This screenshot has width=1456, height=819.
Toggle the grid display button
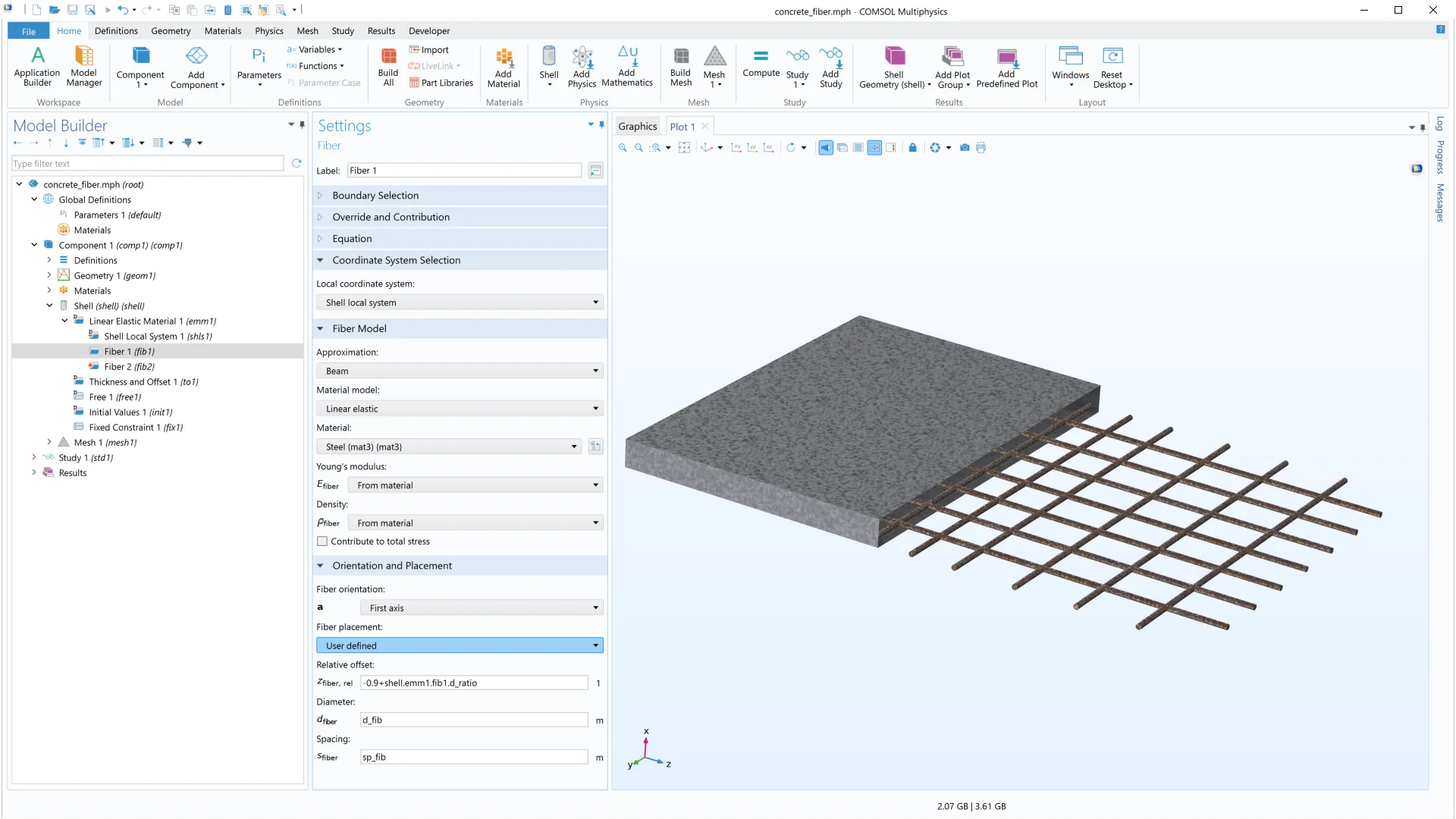coord(858,148)
